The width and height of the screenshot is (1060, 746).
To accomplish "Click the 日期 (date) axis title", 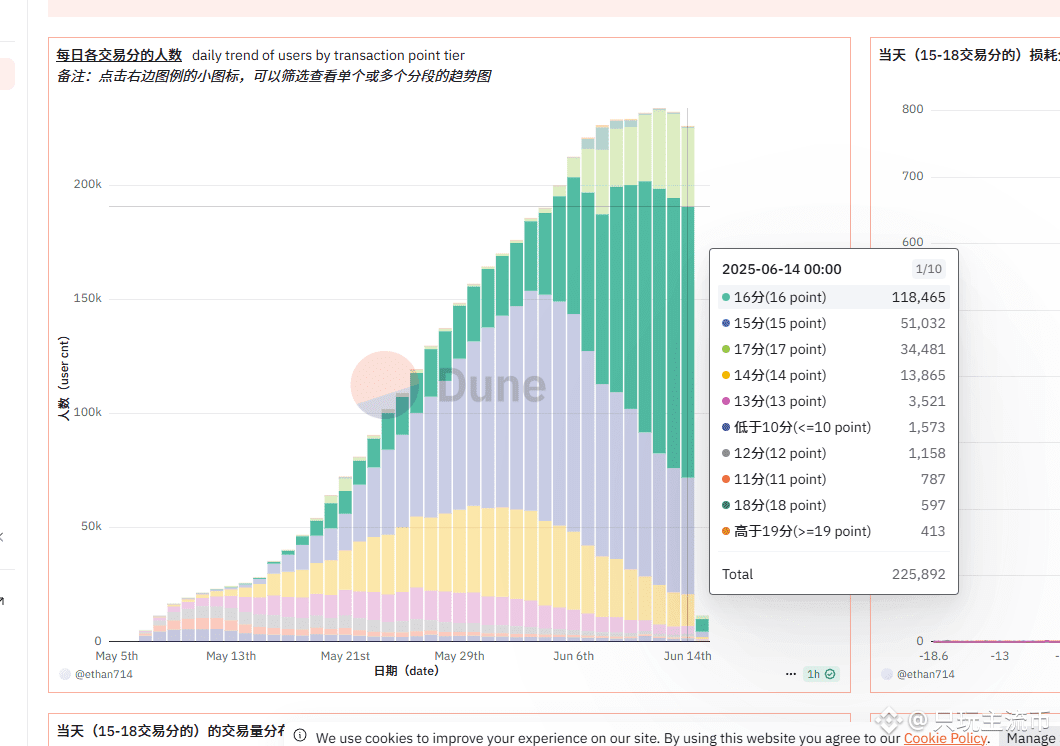I will click(406, 671).
